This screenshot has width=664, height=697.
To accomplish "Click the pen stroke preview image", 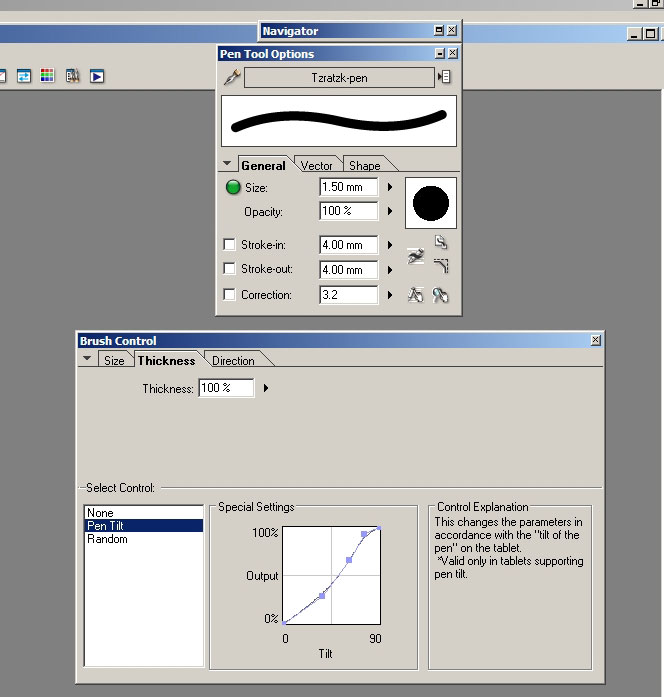I will [x=339, y=121].
